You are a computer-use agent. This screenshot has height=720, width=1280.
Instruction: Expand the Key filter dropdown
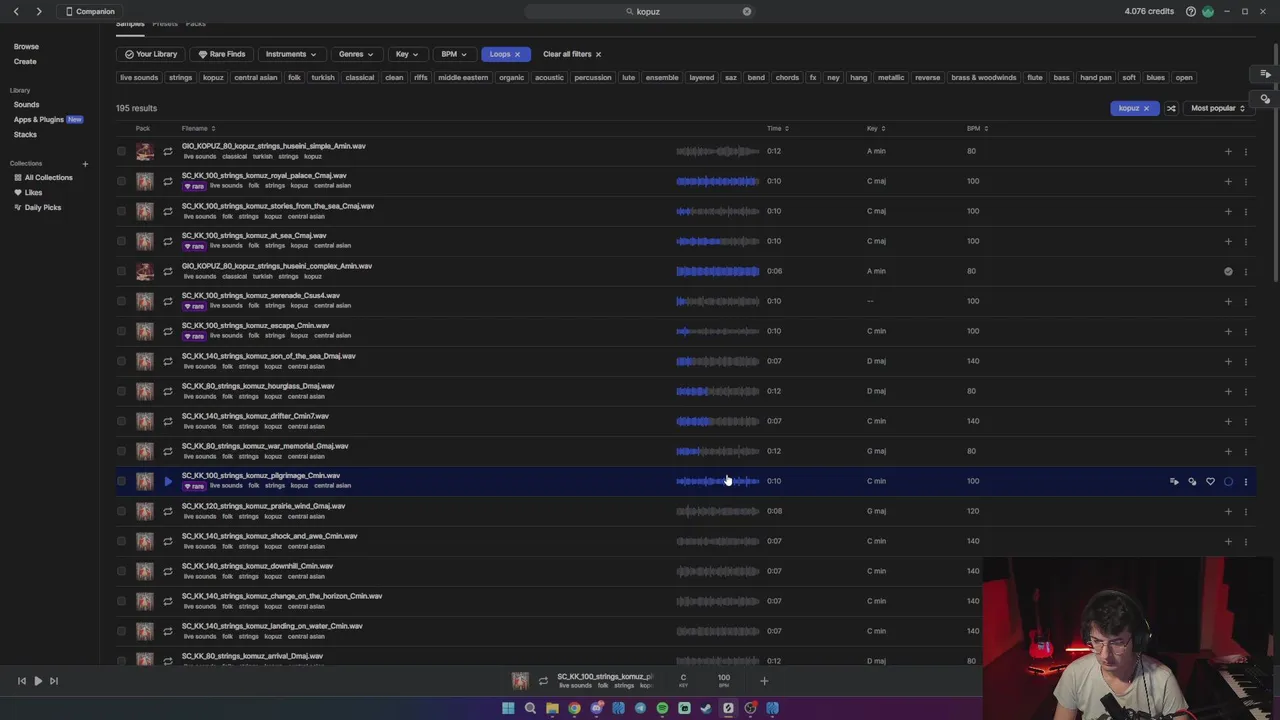pos(406,54)
